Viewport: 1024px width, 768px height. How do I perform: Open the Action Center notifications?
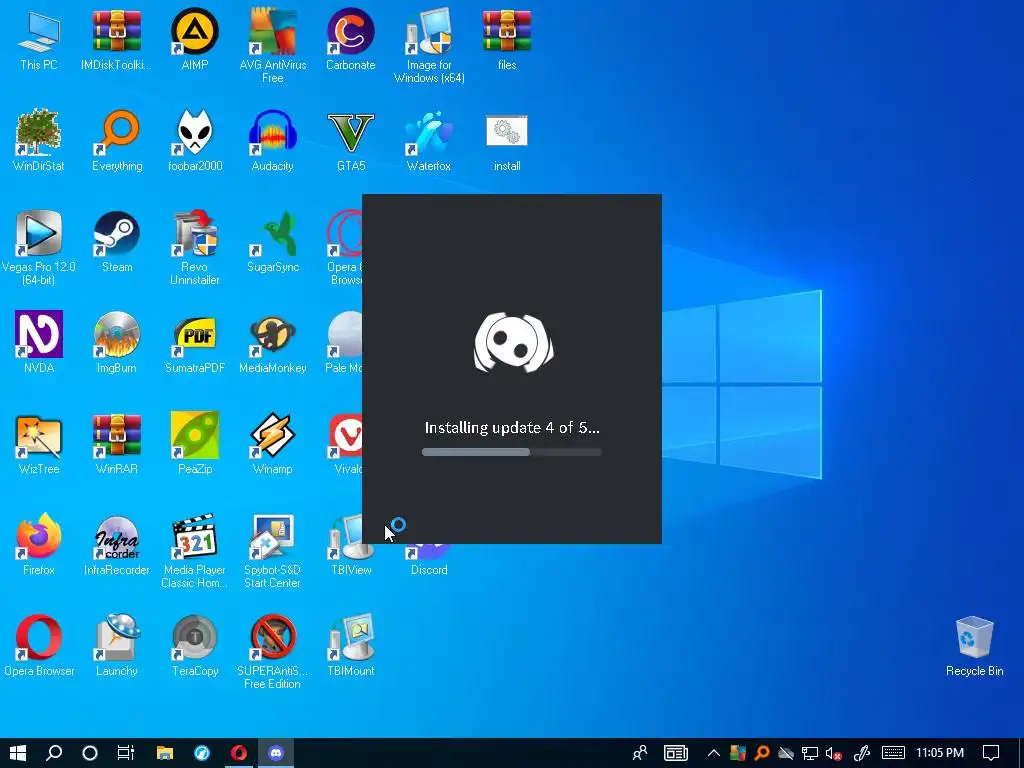tap(991, 753)
